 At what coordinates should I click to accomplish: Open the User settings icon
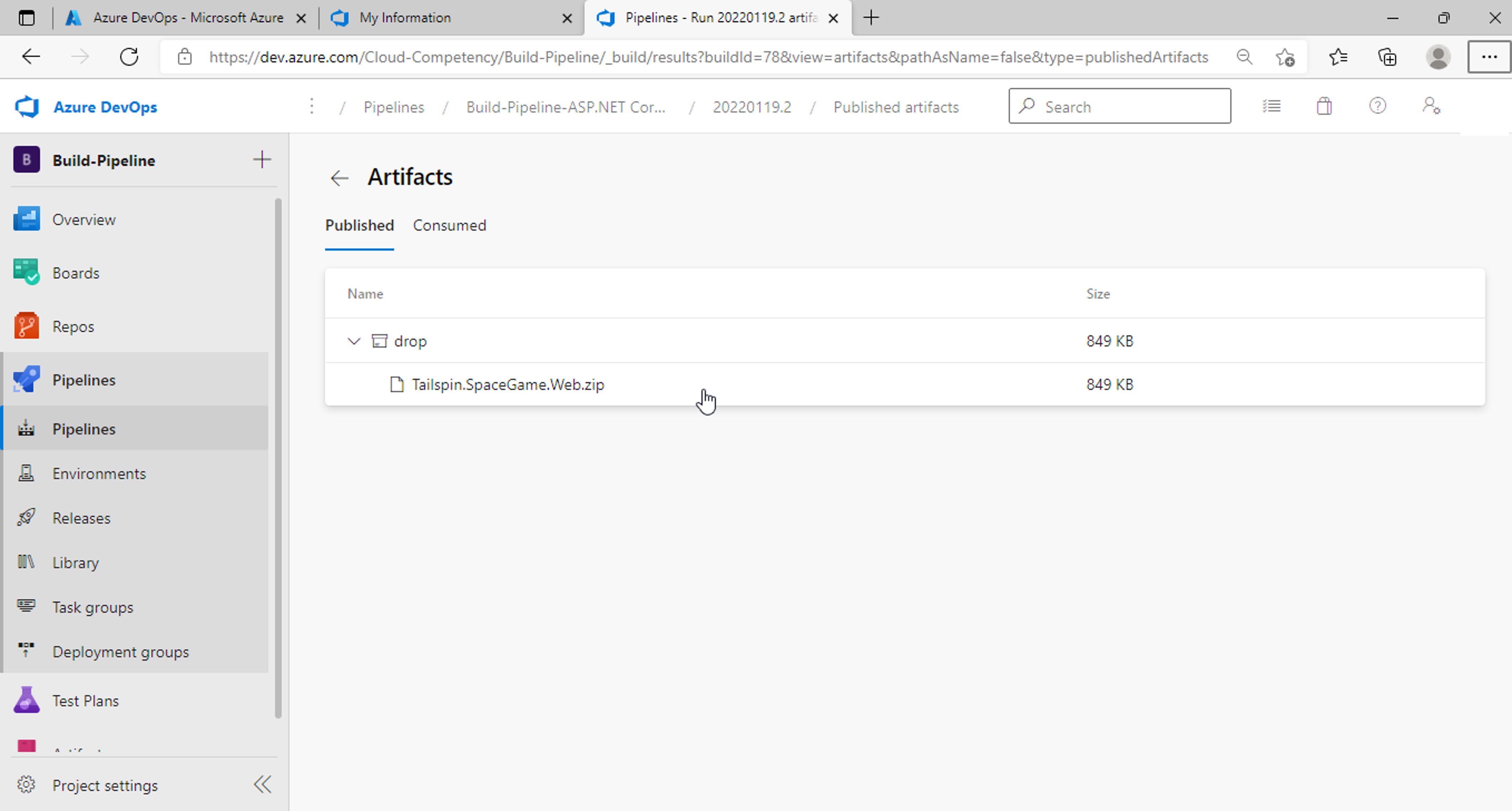1431,106
